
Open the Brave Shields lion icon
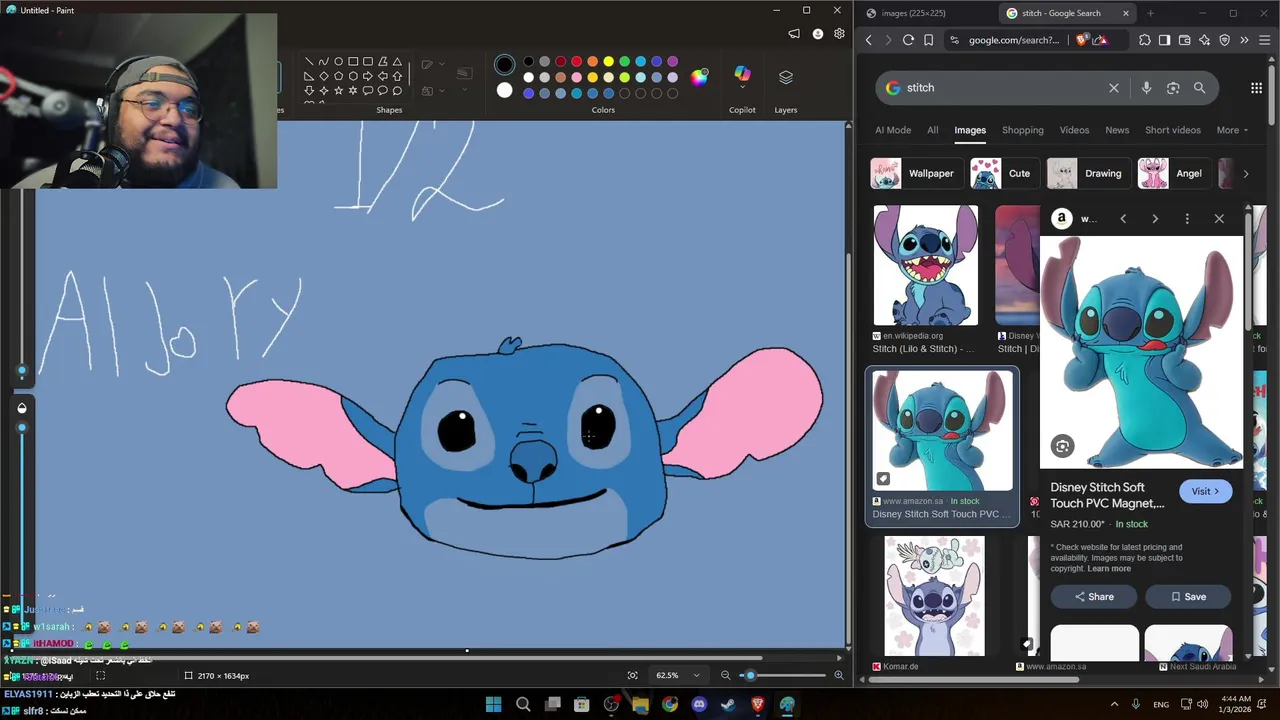1082,40
